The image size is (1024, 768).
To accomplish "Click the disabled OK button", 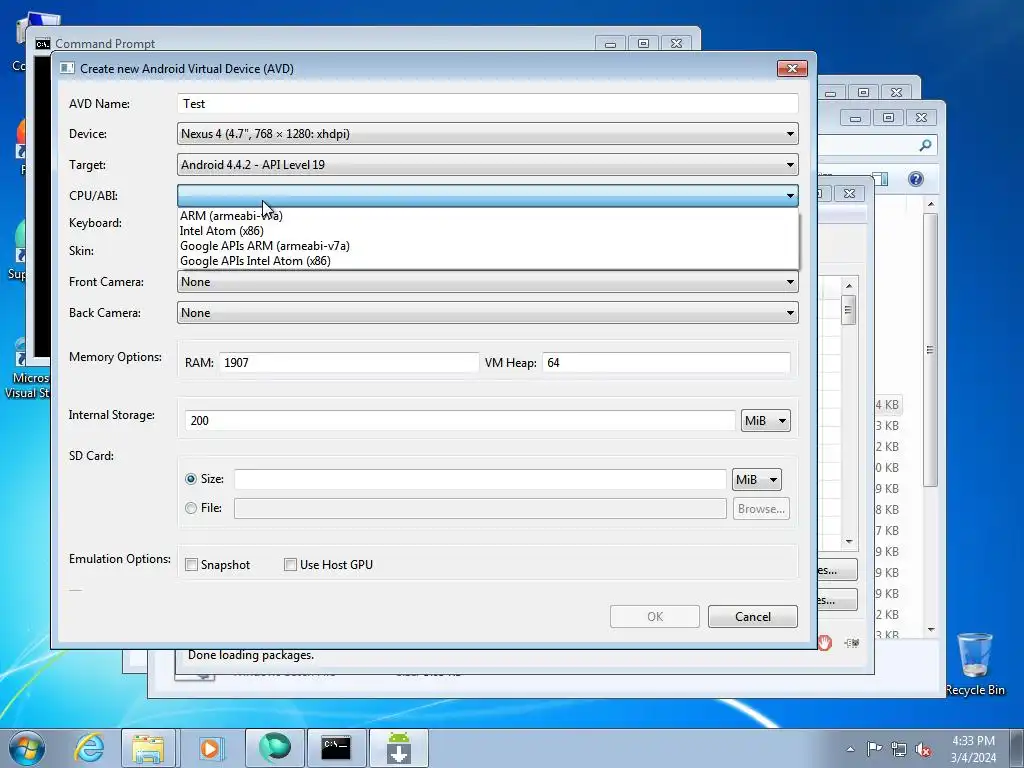I will click(x=654, y=616).
